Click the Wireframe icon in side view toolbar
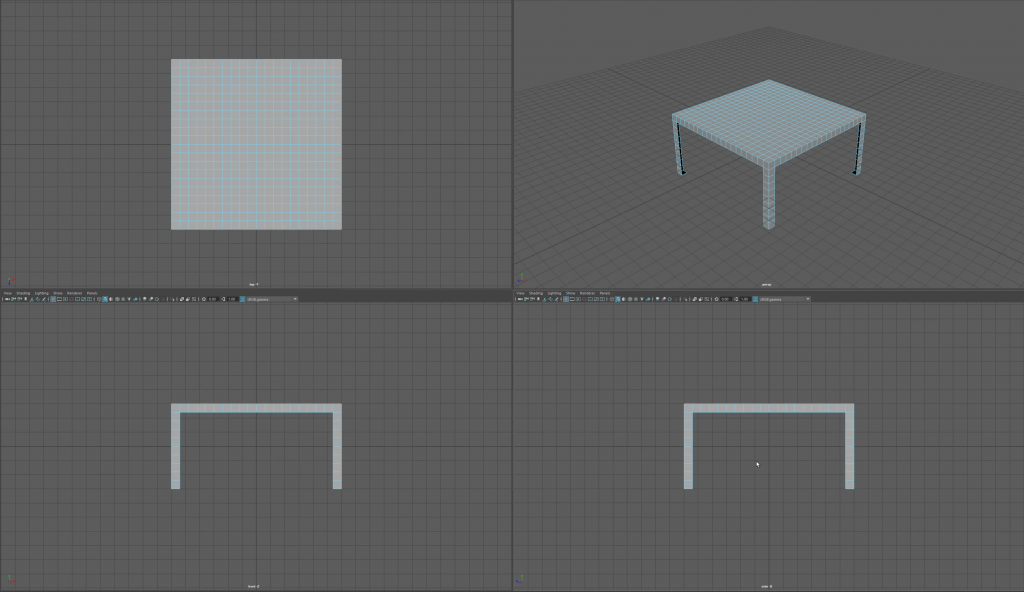Image resolution: width=1024 pixels, height=592 pixels. 611,299
